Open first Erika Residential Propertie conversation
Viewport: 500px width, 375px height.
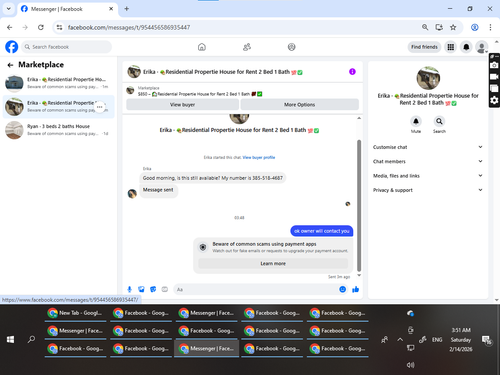(x=59, y=83)
